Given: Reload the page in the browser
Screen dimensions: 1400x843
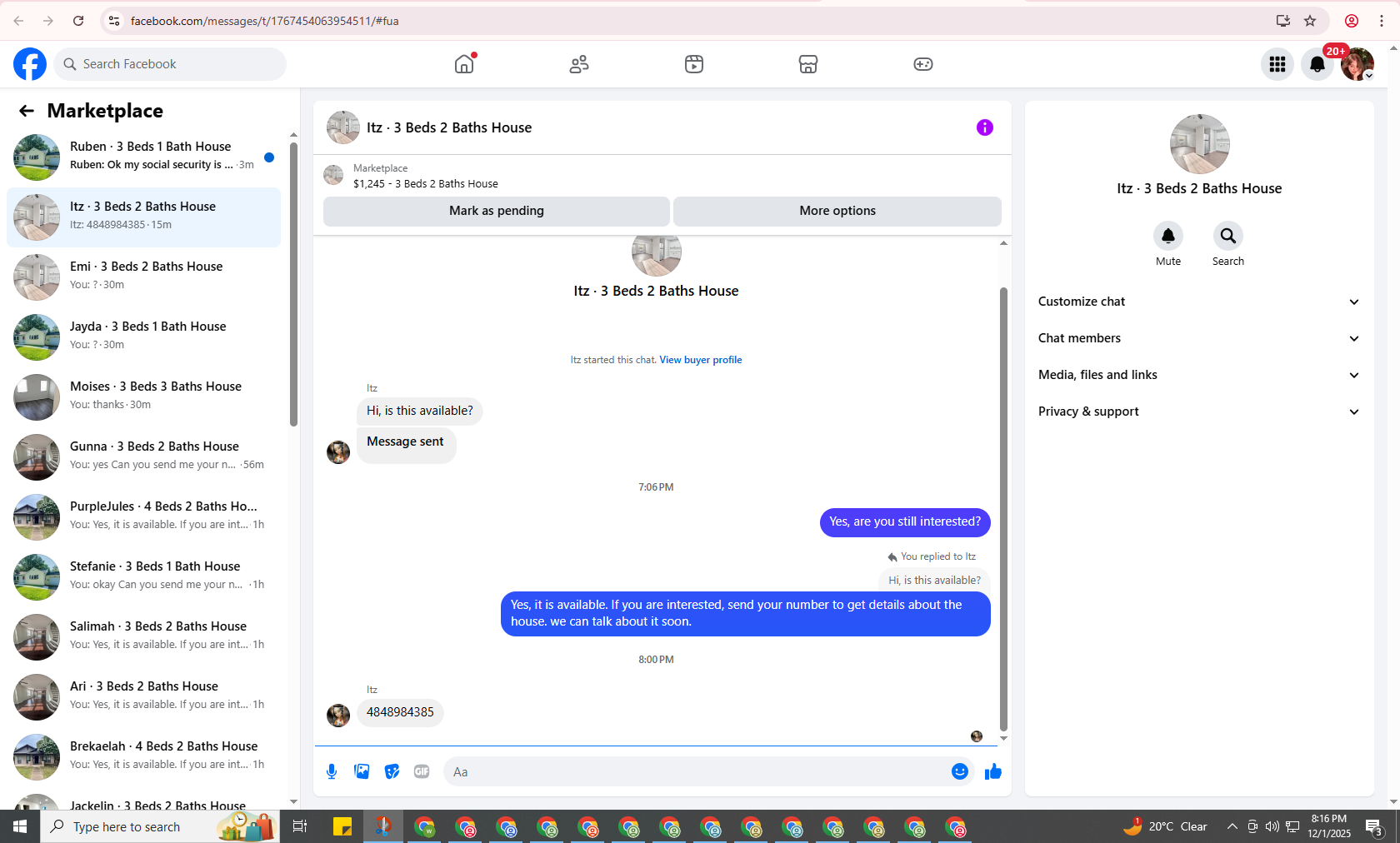Looking at the screenshot, I should (x=78, y=21).
